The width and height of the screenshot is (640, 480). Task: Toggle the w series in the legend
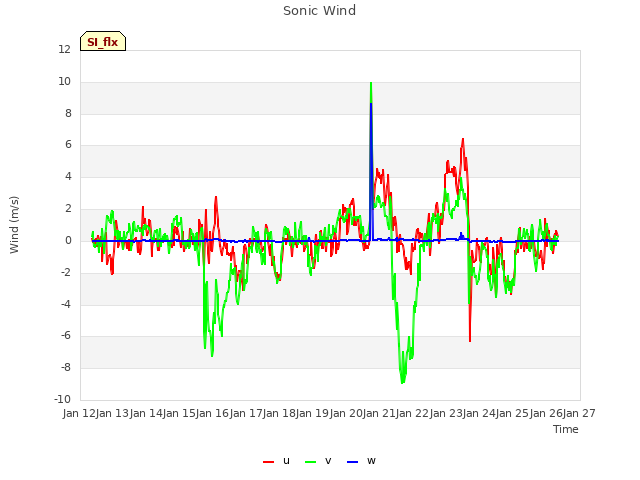361,461
